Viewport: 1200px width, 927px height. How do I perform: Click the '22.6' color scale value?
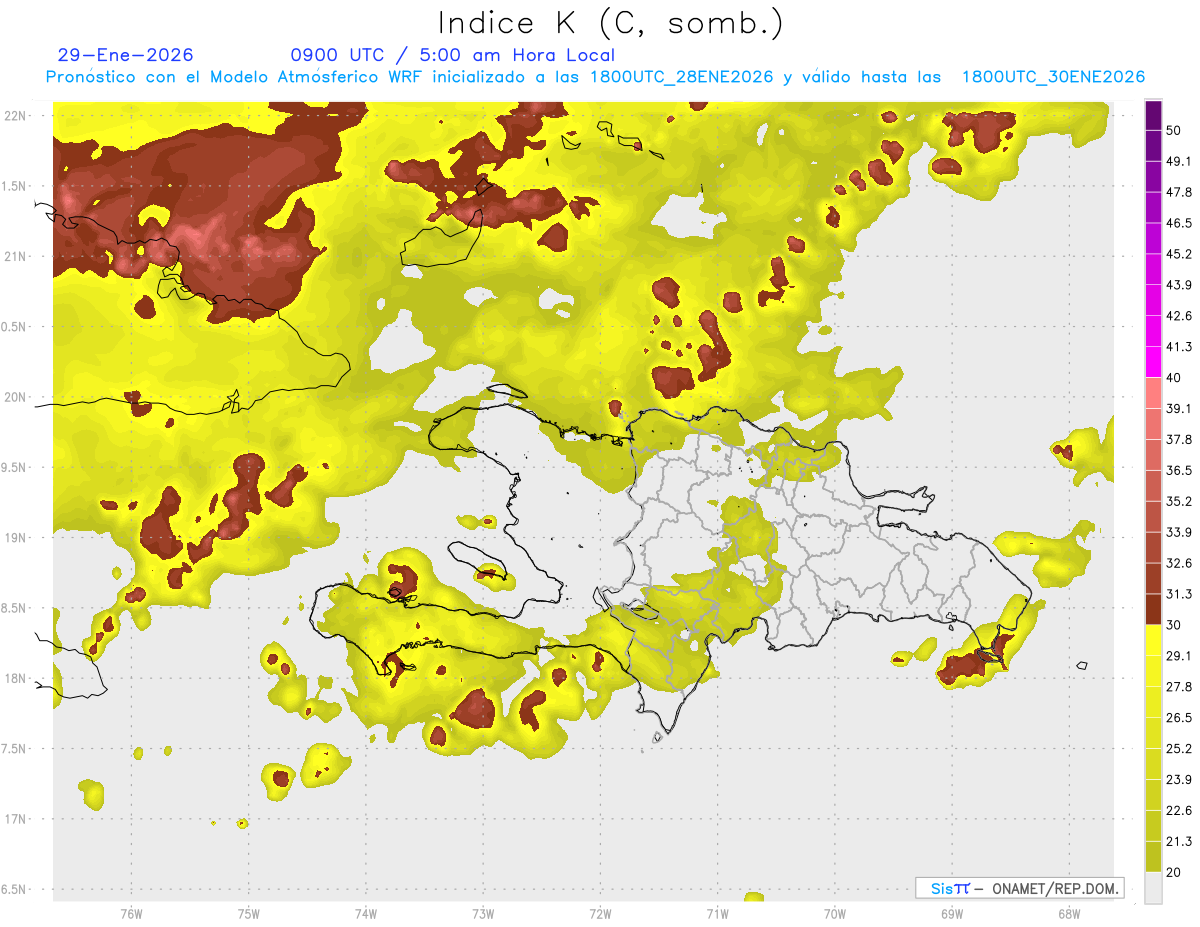click(1179, 811)
